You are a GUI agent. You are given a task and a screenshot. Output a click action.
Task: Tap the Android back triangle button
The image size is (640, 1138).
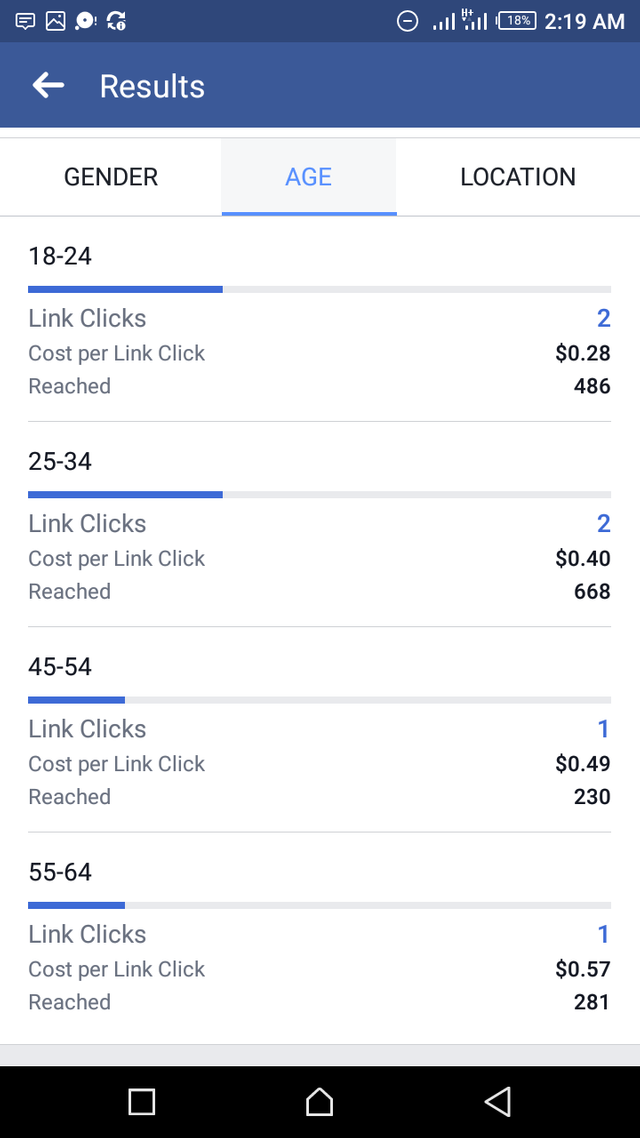point(498,1102)
